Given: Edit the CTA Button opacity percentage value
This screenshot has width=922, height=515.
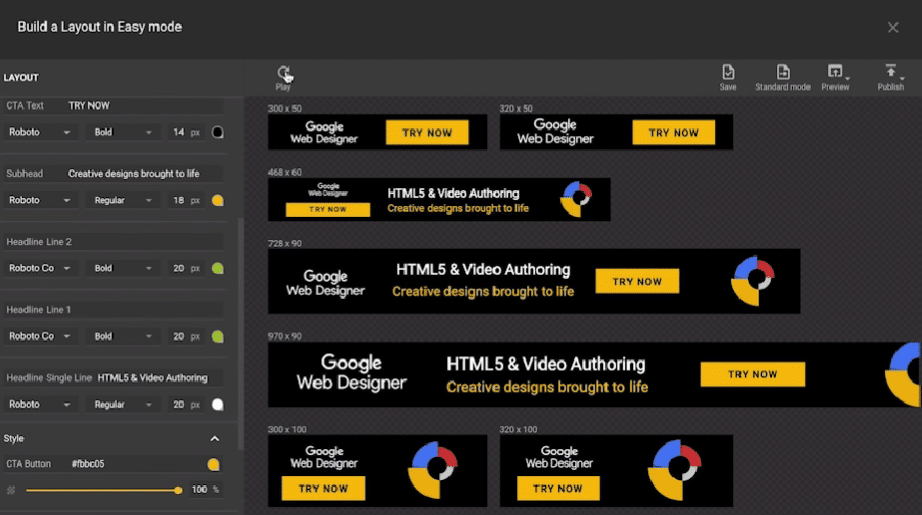Looking at the screenshot, I should [x=199, y=490].
